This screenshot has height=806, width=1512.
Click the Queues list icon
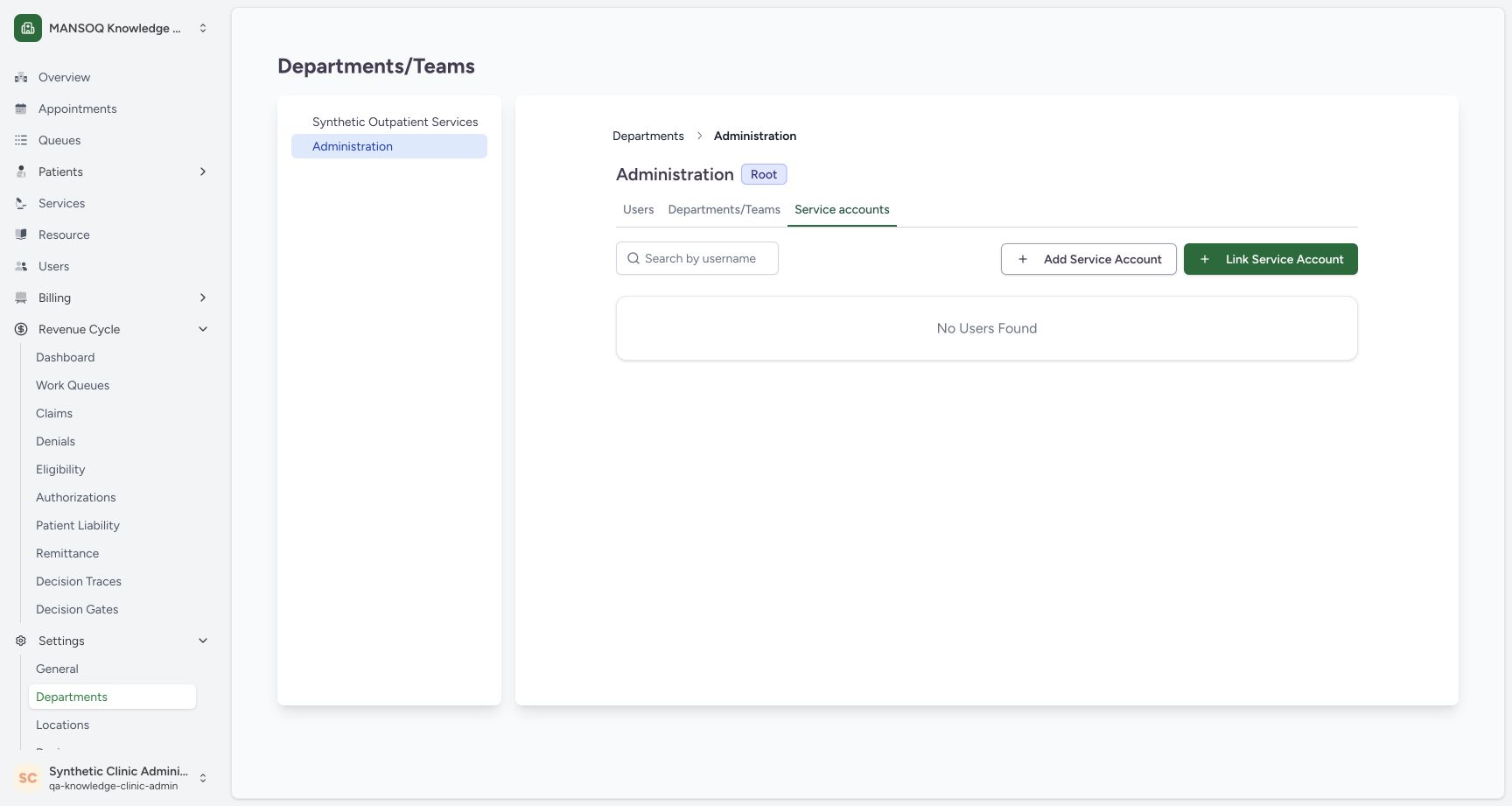tap(21, 140)
